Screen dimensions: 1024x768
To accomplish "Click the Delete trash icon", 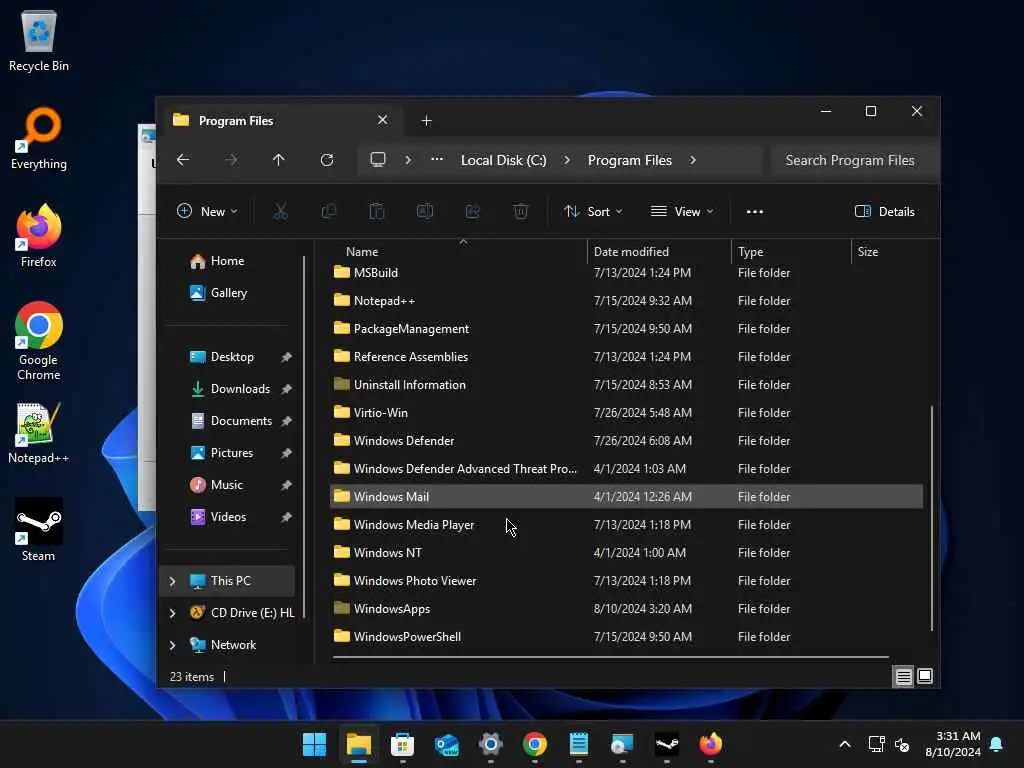I will (x=520, y=211).
